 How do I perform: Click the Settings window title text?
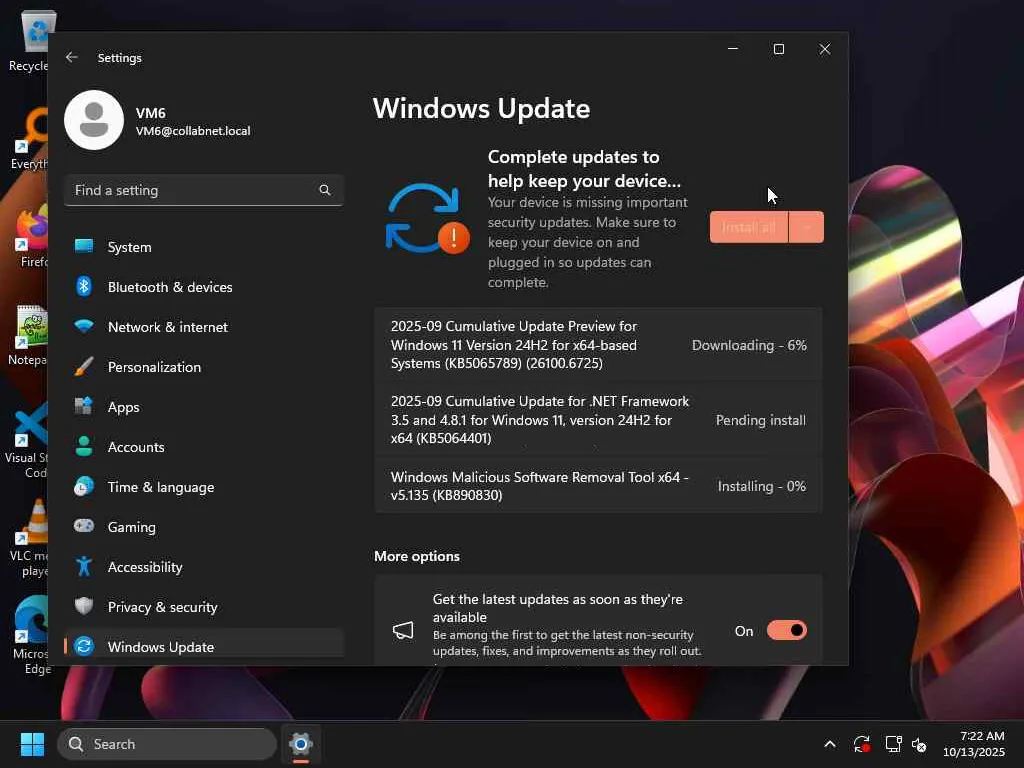[120, 57]
